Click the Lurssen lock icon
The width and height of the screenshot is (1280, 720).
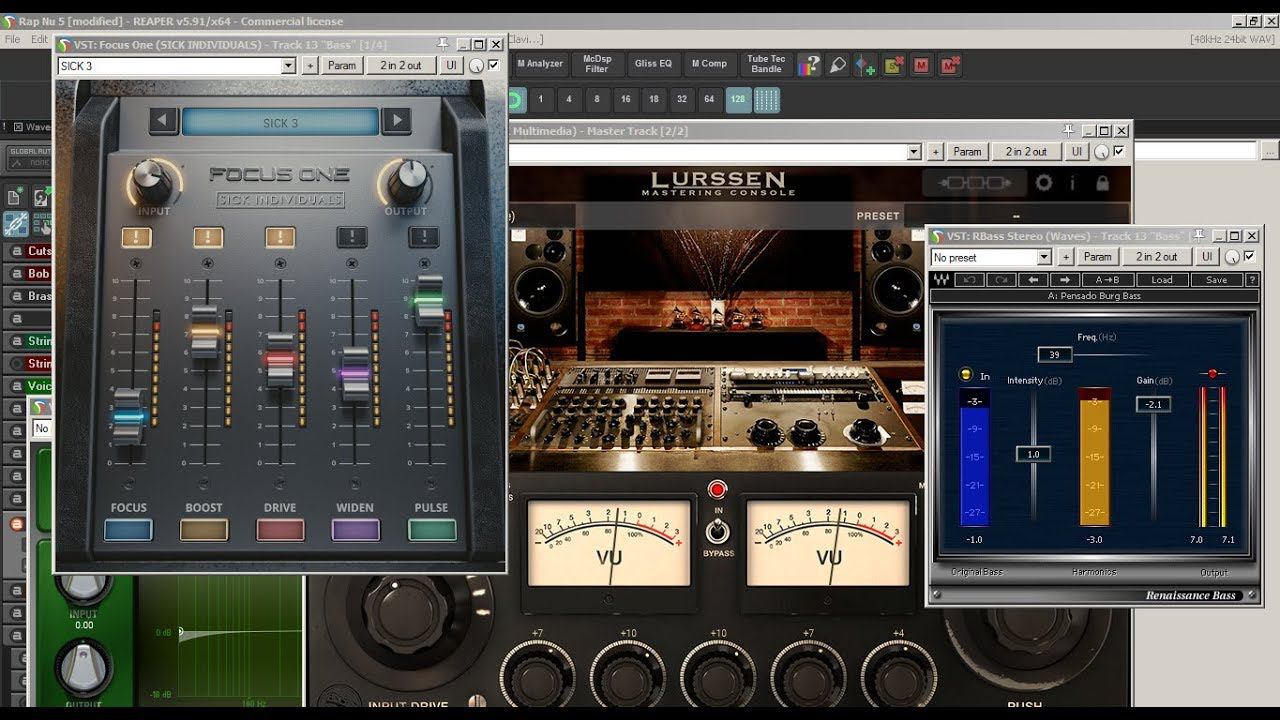(1102, 183)
